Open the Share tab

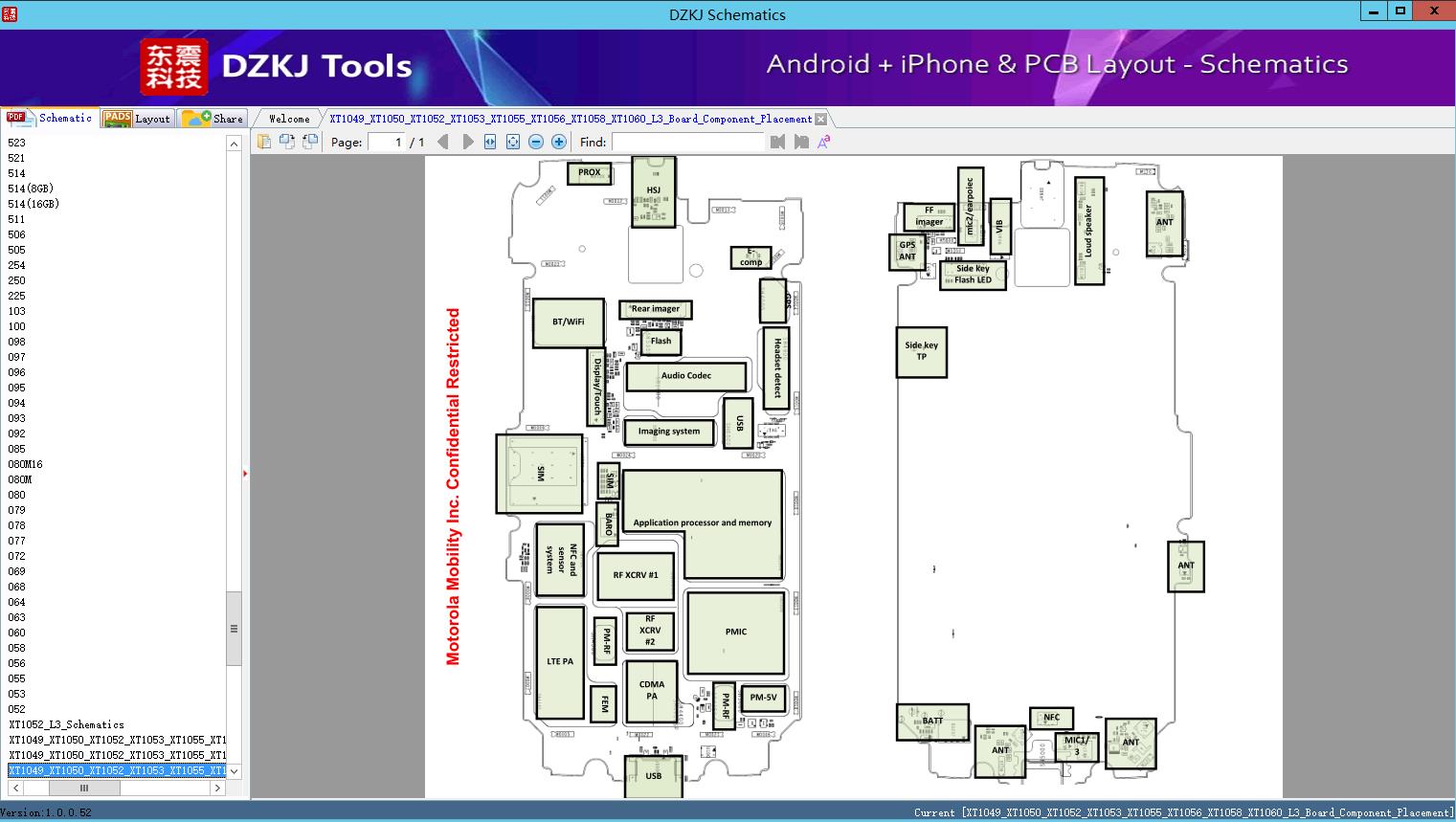(213, 119)
